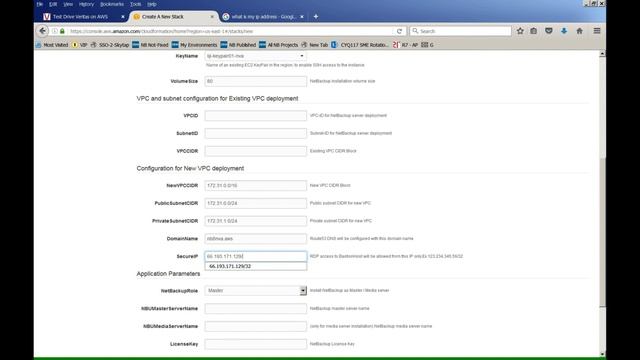640x360 pixels.
Task: Open the History menu
Action: pos(86,4)
